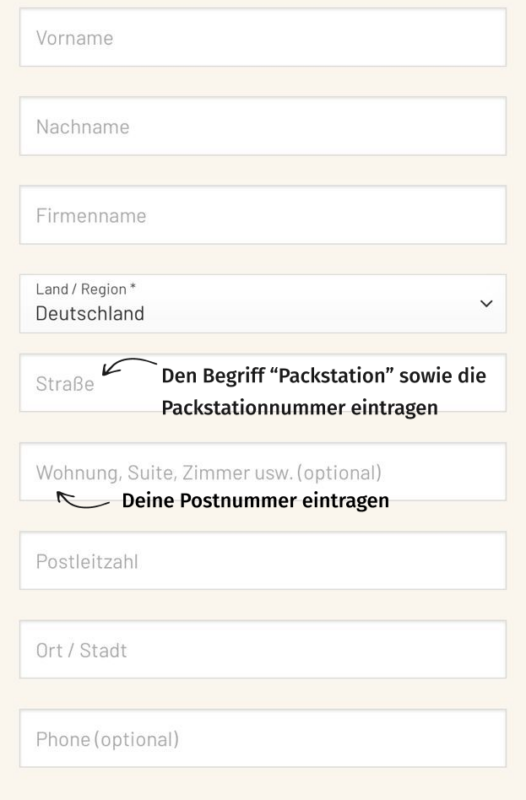
Task: Focus the Wohnung, Suite, Zimmer optional field
Action: coord(263,472)
